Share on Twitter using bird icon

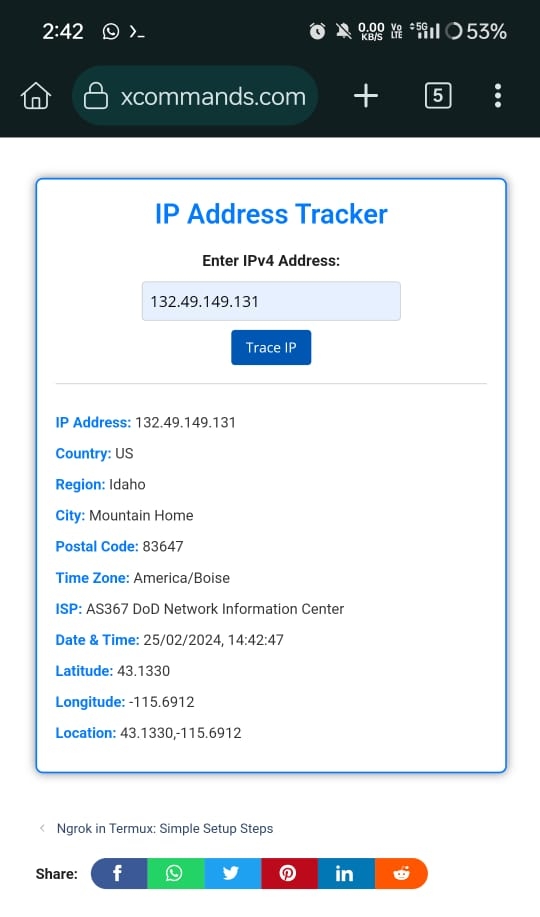(x=231, y=873)
